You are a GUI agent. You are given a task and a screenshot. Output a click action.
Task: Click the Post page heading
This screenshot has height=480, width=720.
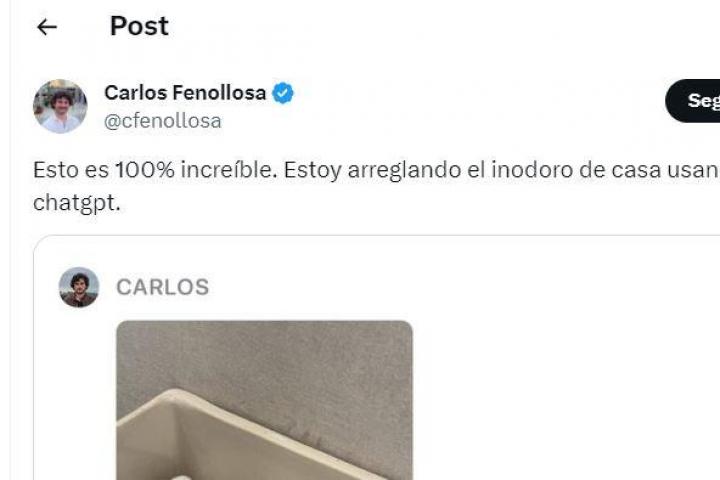pos(139,26)
